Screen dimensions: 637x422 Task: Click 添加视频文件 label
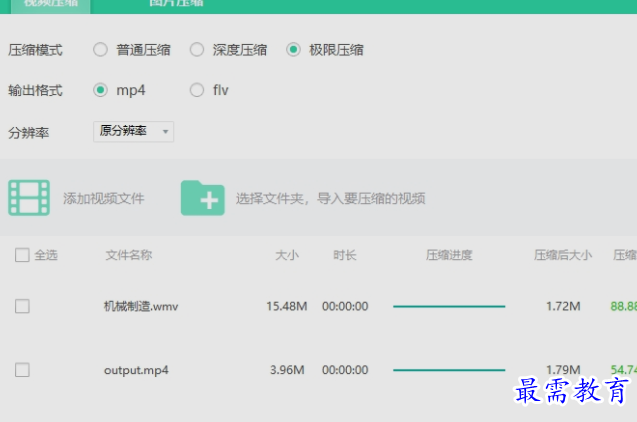click(104, 199)
